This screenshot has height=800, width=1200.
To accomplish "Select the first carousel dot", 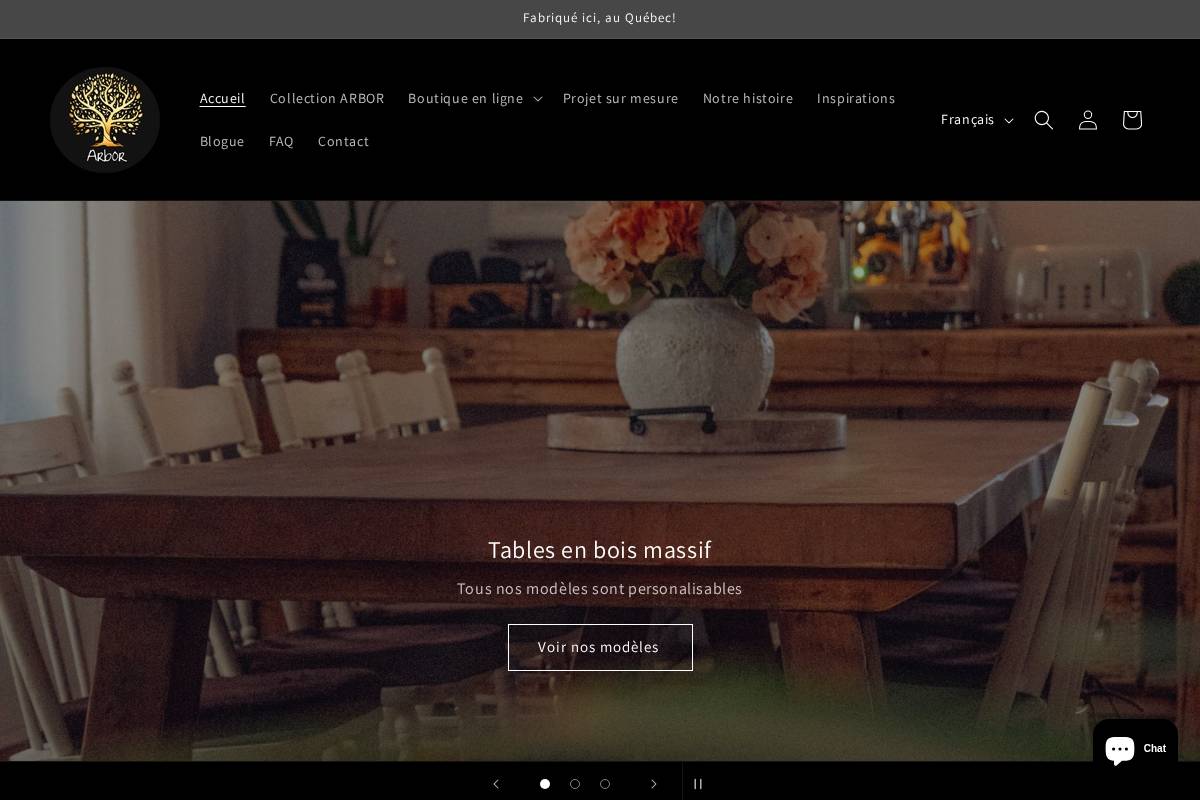I will click(545, 784).
